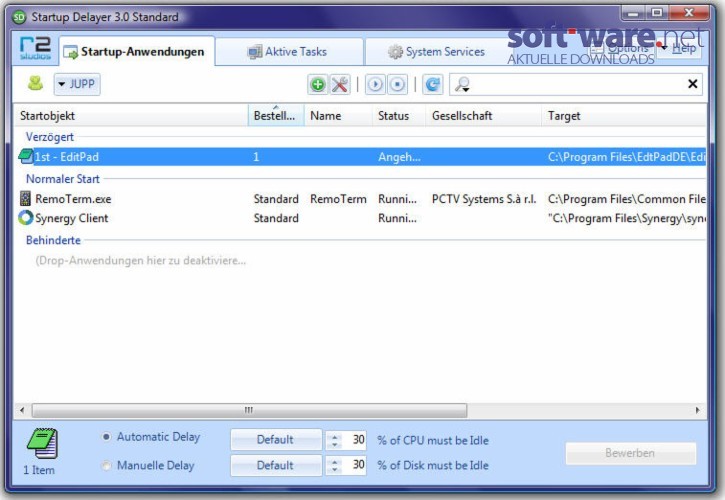Click the r2 studios logo

pyautogui.click(x=35, y=48)
